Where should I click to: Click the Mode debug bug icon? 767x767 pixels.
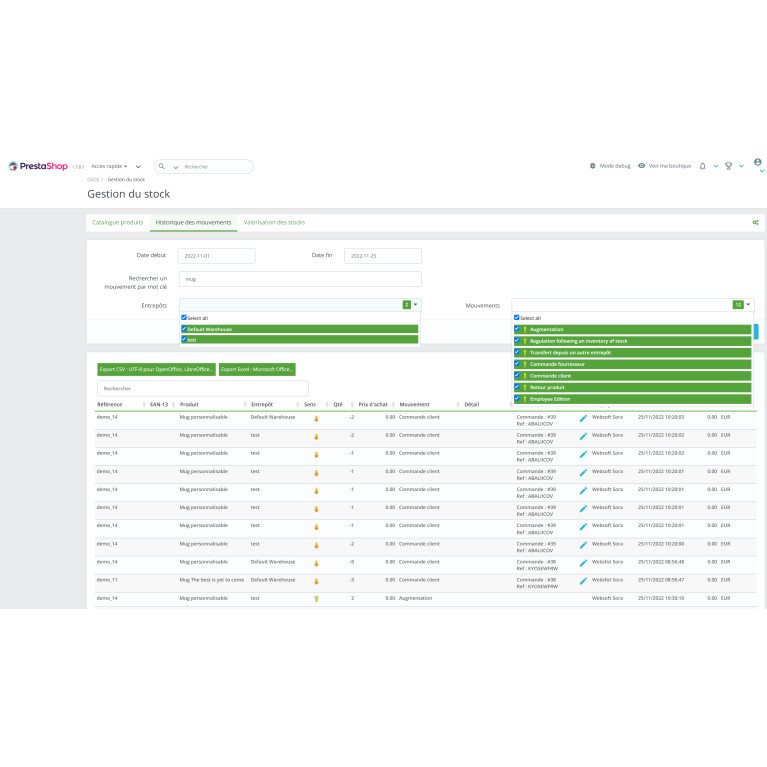pos(593,166)
